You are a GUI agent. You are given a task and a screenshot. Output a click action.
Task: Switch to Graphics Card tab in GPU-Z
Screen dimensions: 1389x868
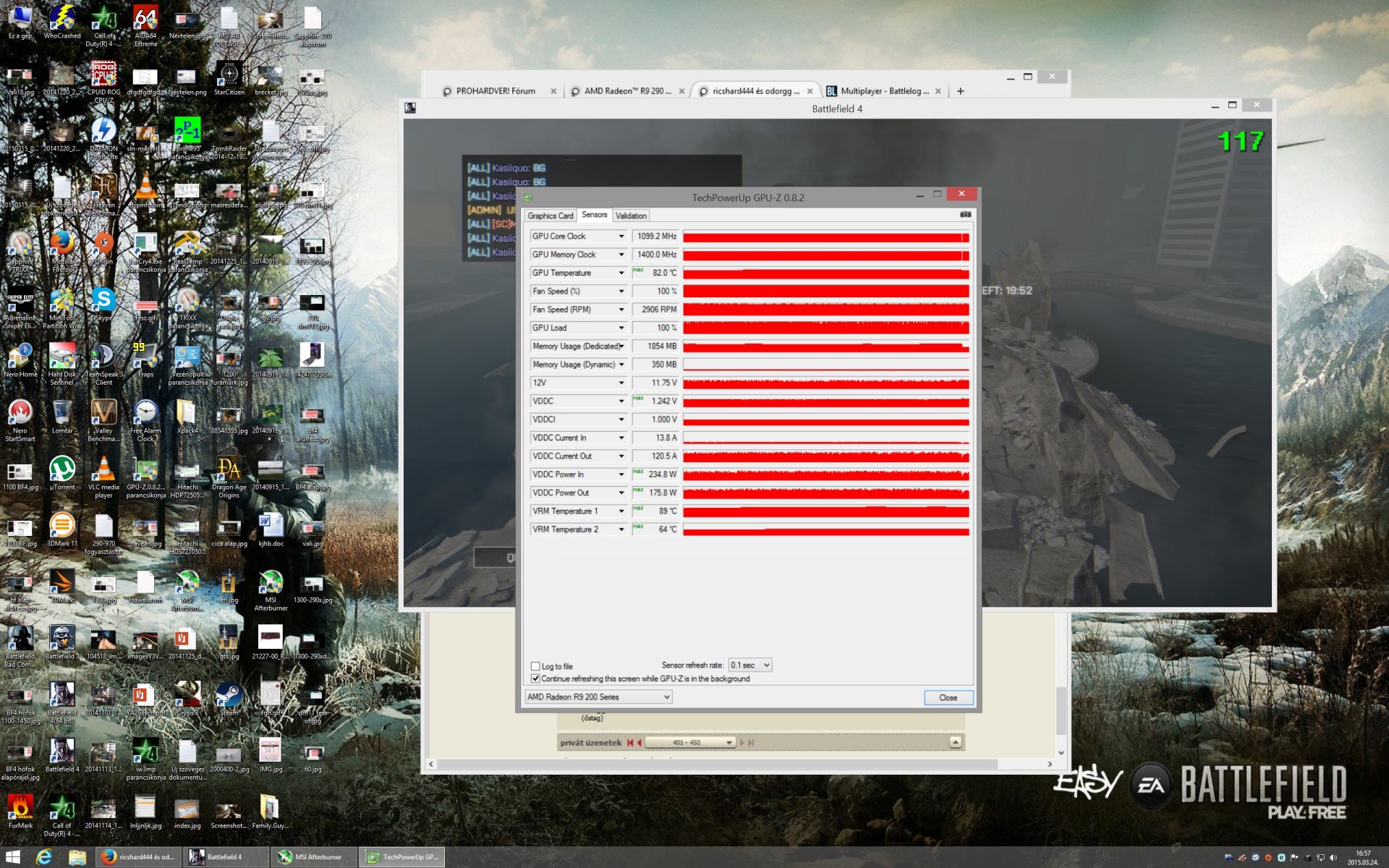(x=550, y=216)
